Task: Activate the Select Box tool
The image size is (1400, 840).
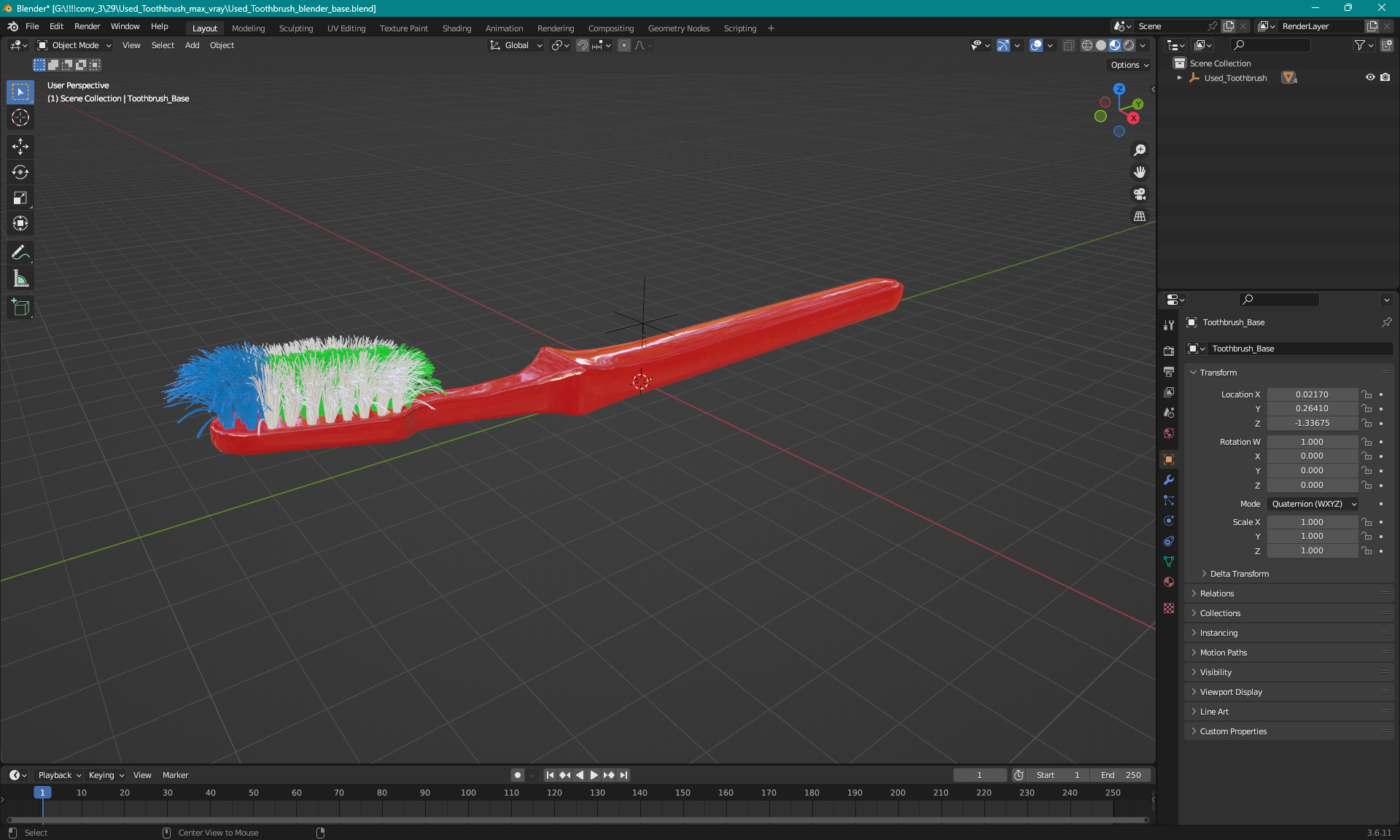Action: pyautogui.click(x=20, y=92)
